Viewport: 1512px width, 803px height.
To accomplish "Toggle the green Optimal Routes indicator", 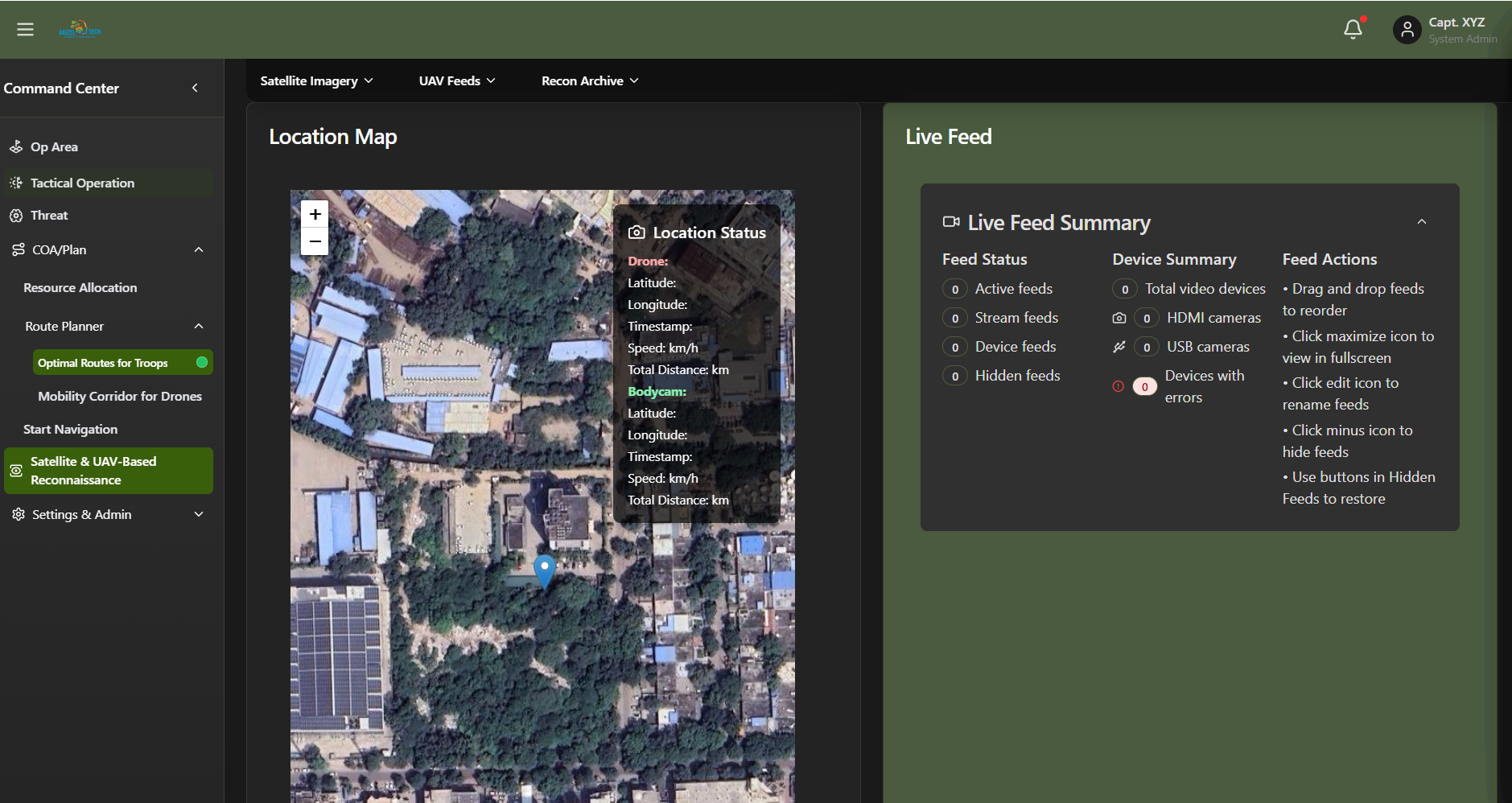I will tap(202, 362).
